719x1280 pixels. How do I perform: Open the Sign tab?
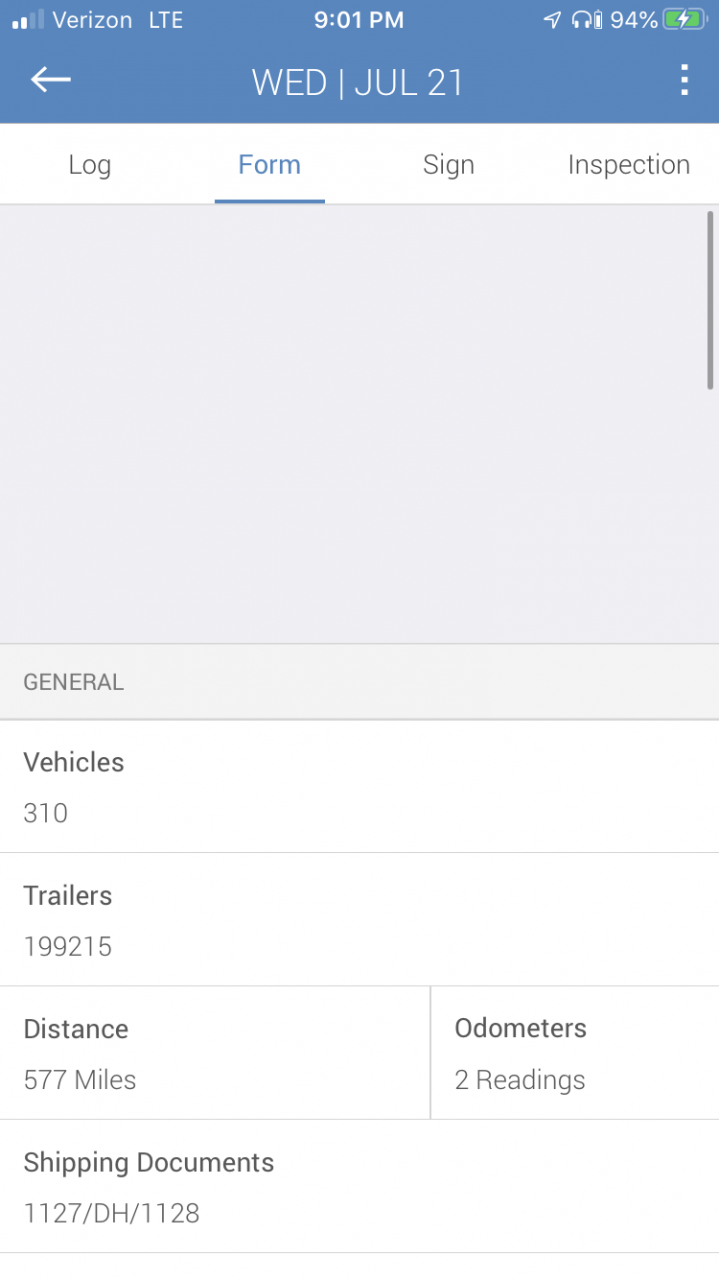click(x=449, y=164)
